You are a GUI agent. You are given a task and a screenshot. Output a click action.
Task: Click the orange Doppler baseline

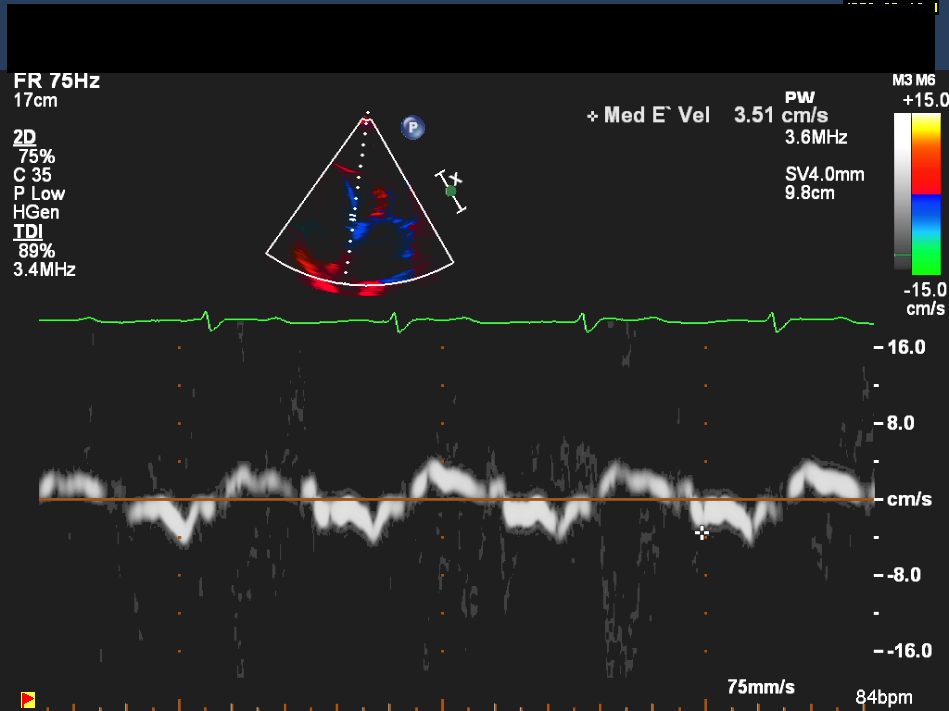click(450, 499)
